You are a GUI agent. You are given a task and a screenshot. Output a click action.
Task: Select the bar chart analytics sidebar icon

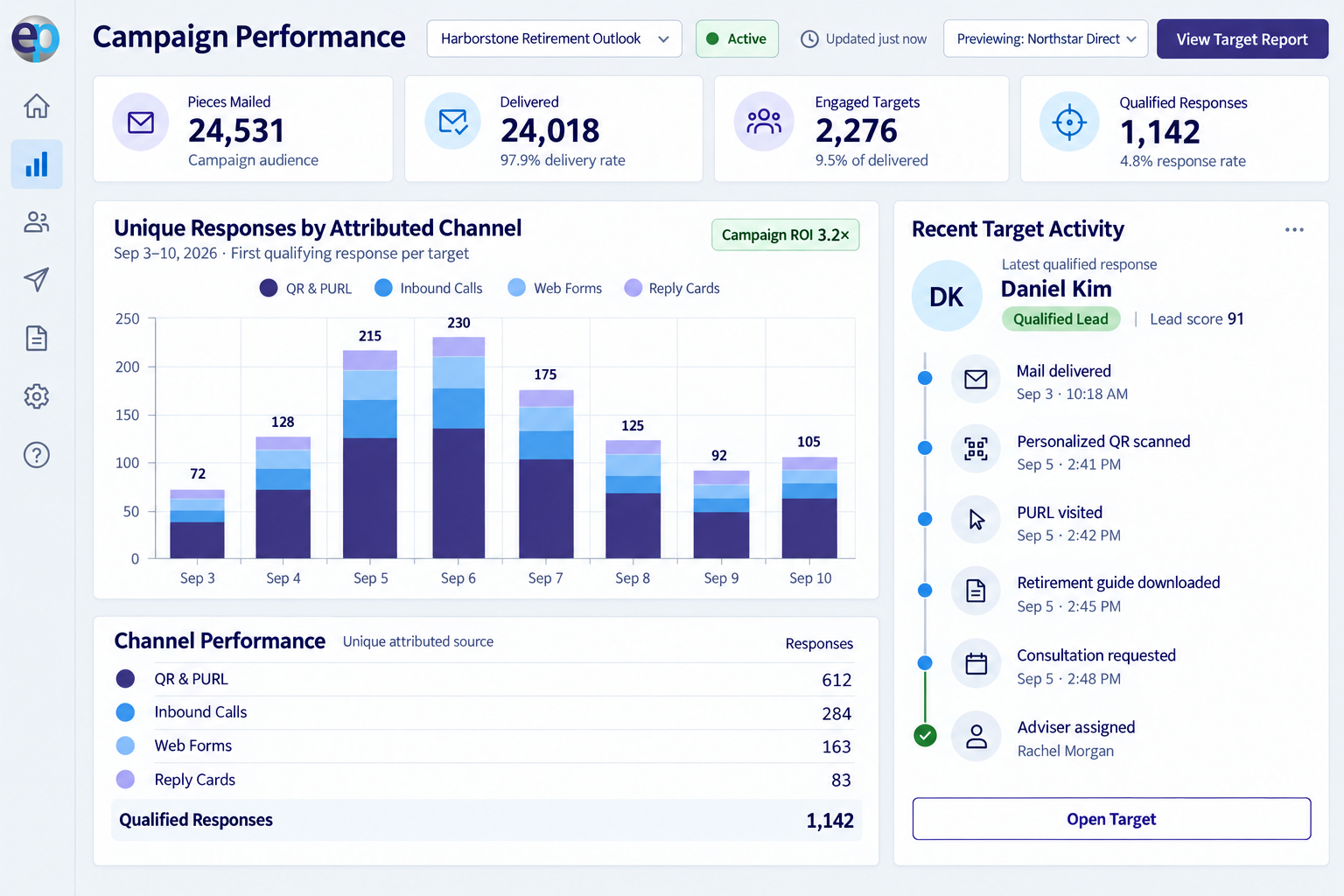pyautogui.click(x=37, y=164)
